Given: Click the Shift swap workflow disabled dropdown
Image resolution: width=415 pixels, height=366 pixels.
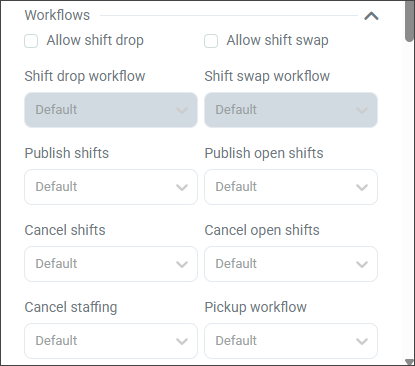Looking at the screenshot, I should pos(291,110).
